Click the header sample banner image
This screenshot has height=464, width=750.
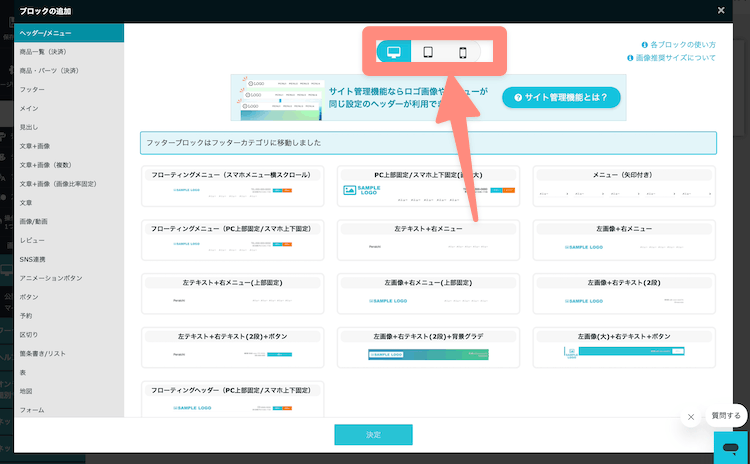pyautogui.click(x=281, y=98)
